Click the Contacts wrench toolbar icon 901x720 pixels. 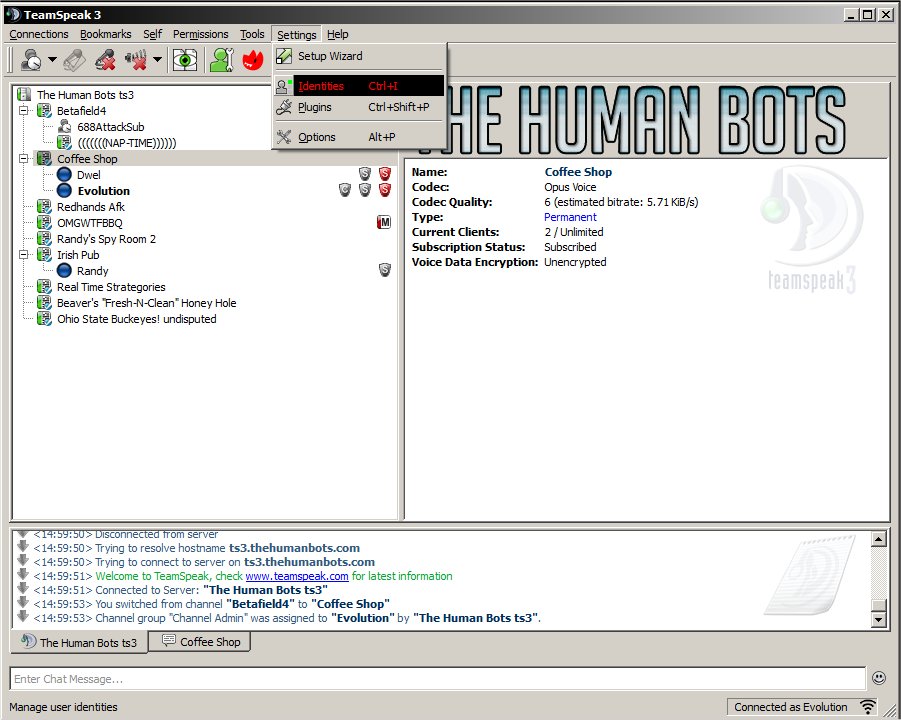click(x=222, y=59)
